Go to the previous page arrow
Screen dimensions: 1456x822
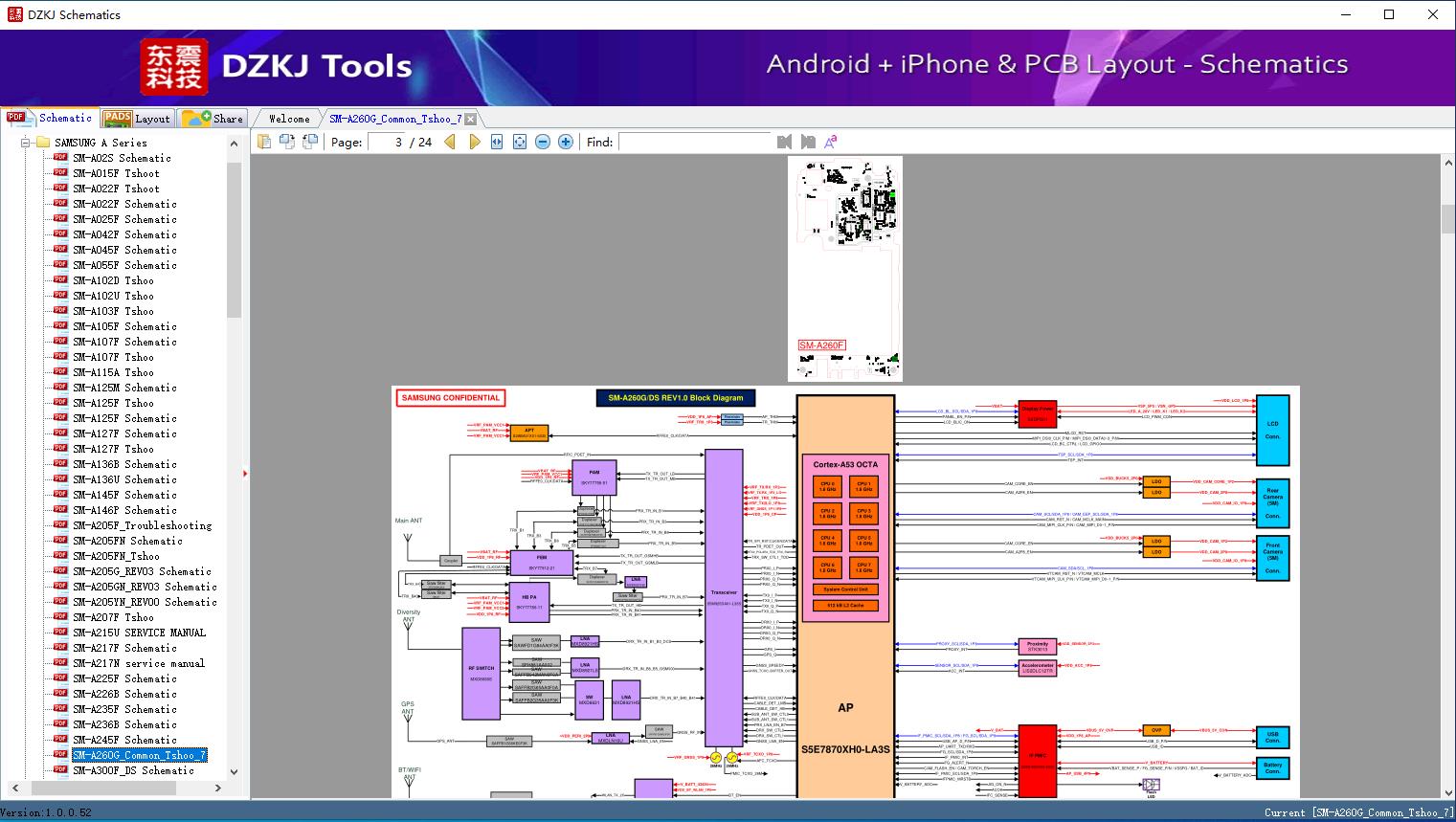[450, 142]
